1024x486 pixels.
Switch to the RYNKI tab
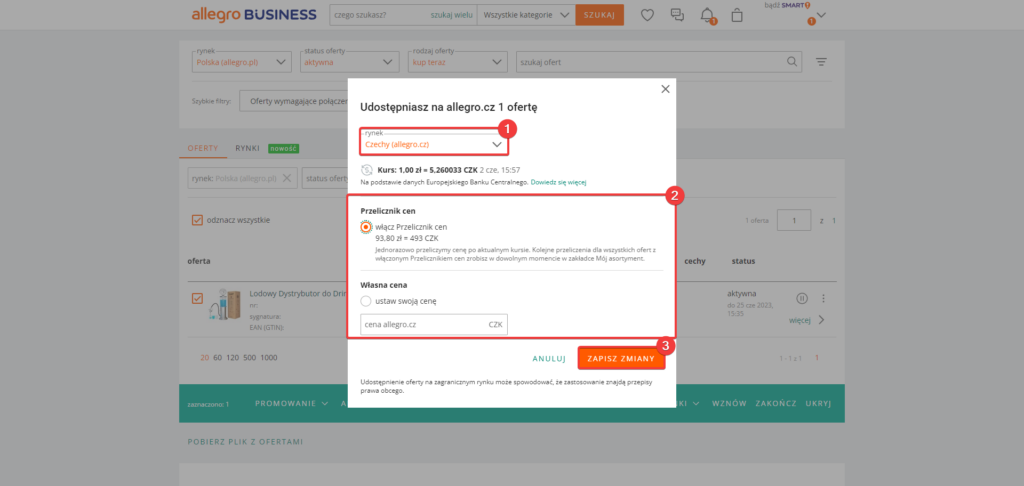[248, 148]
